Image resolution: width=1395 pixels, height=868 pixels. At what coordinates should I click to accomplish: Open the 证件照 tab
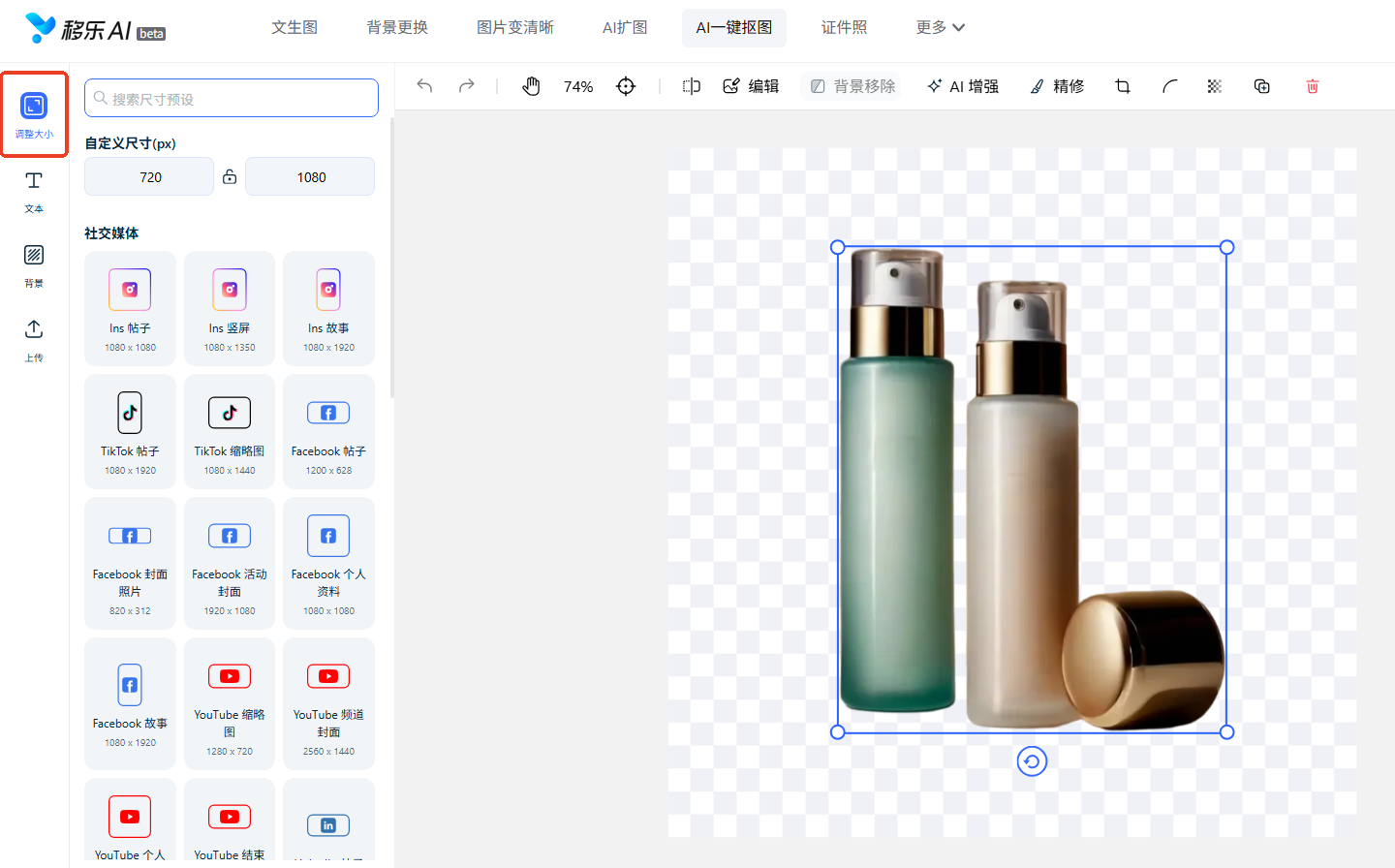pos(844,27)
